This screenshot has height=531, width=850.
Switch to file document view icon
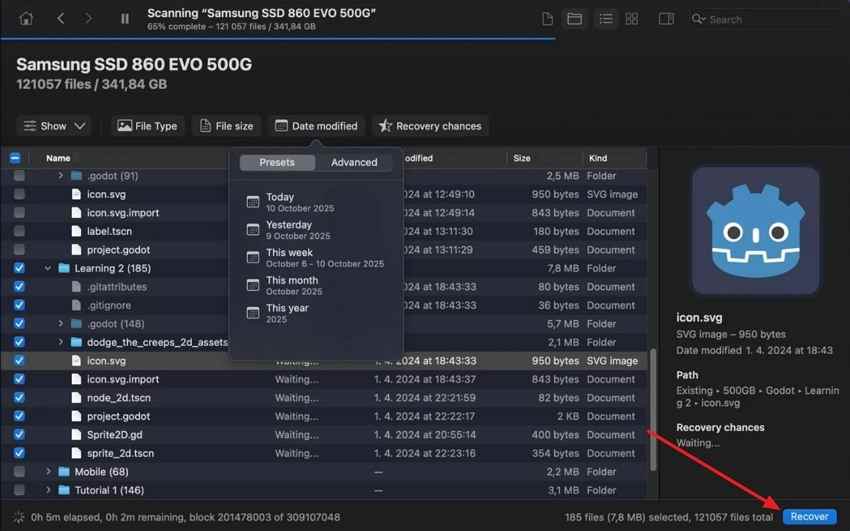(548, 20)
